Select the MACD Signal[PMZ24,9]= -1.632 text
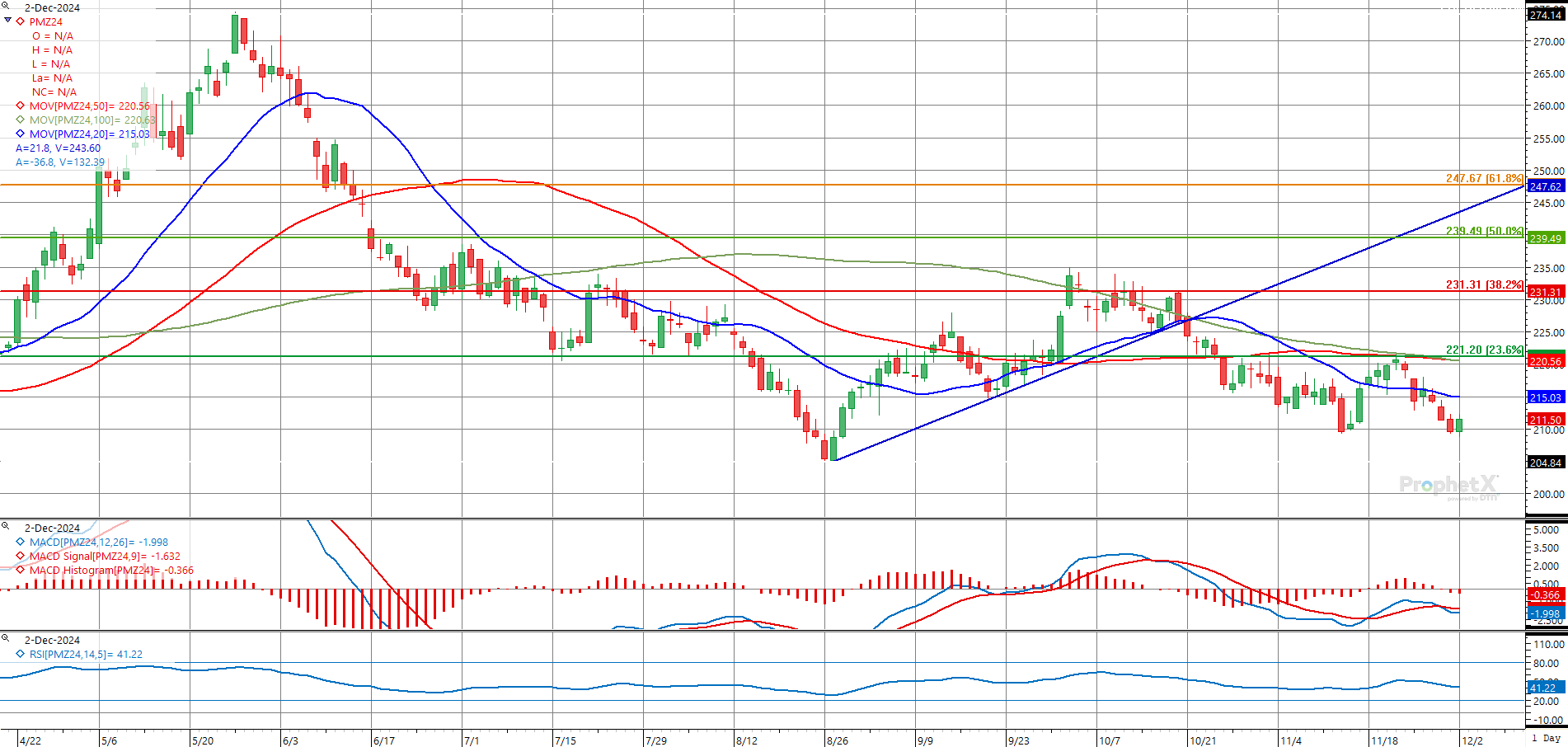 point(105,557)
